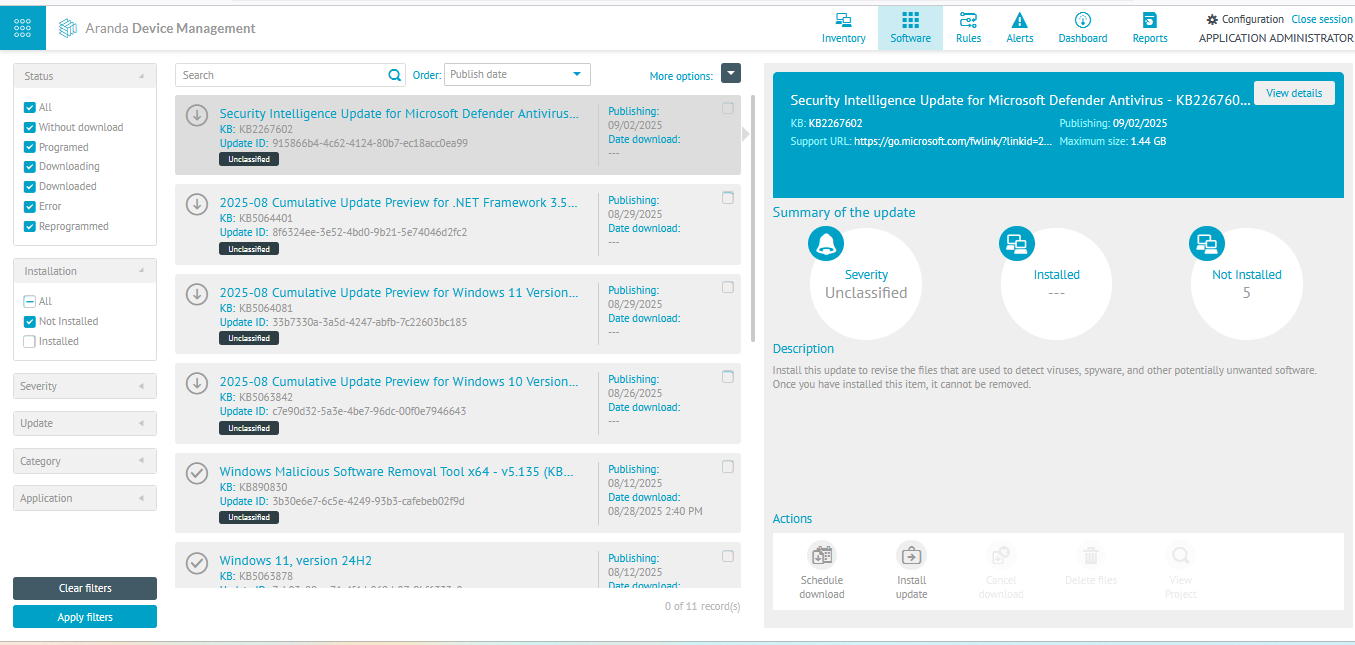Expand the More options dropdown button

point(731,74)
